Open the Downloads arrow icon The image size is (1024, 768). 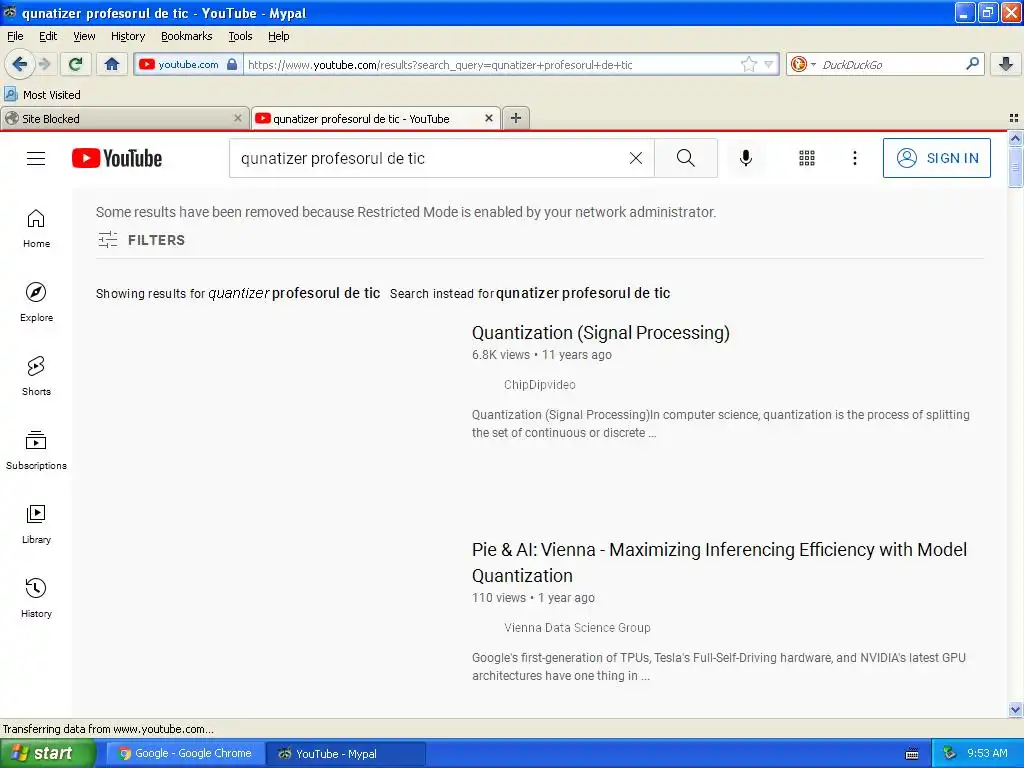[x=1006, y=63]
